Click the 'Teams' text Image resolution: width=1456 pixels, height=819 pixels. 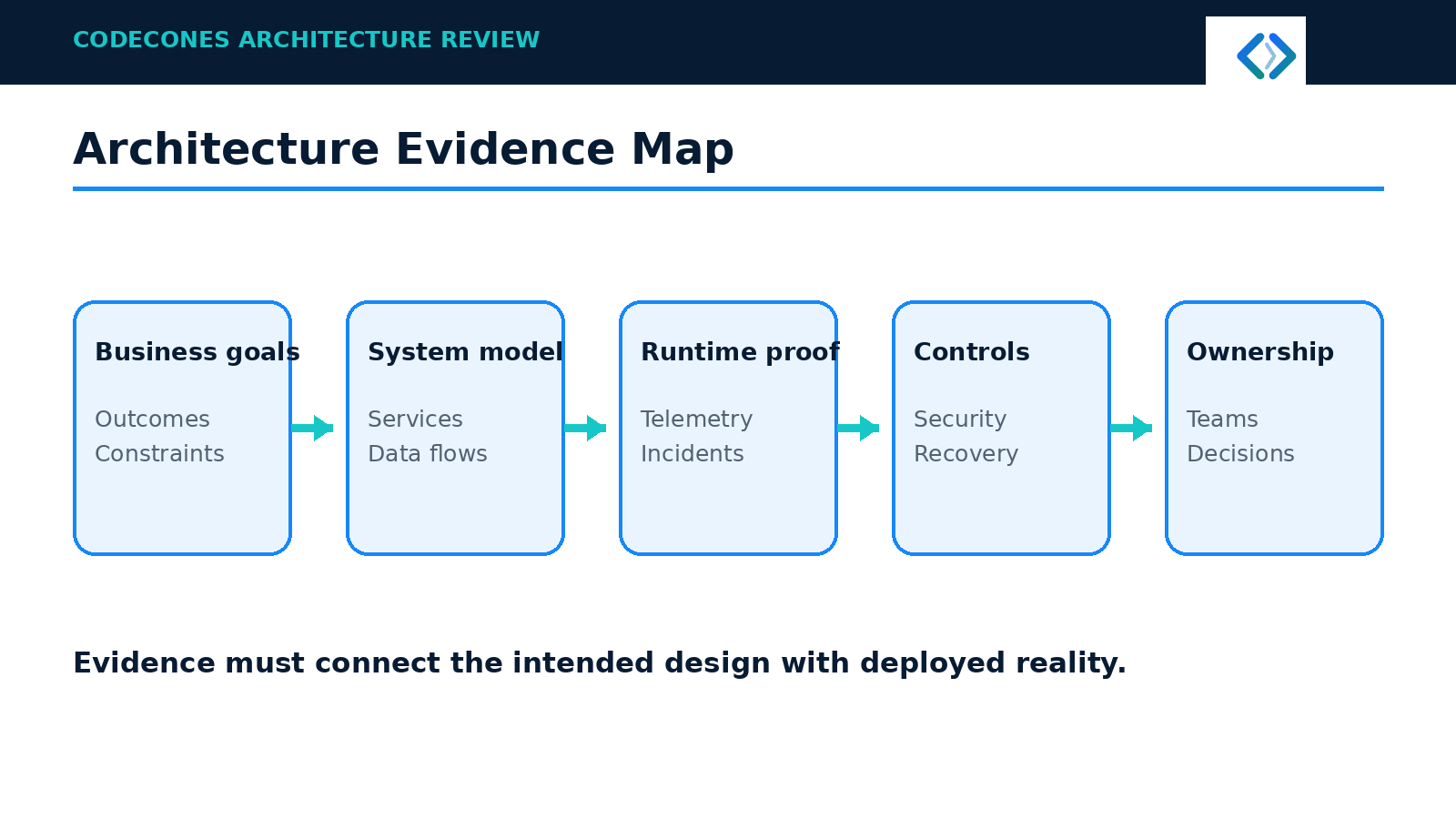click(x=1222, y=420)
